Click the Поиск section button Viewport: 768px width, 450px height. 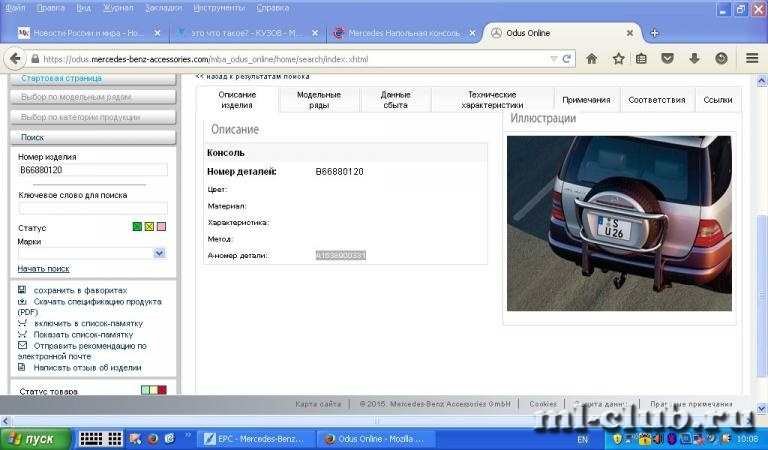tap(93, 138)
